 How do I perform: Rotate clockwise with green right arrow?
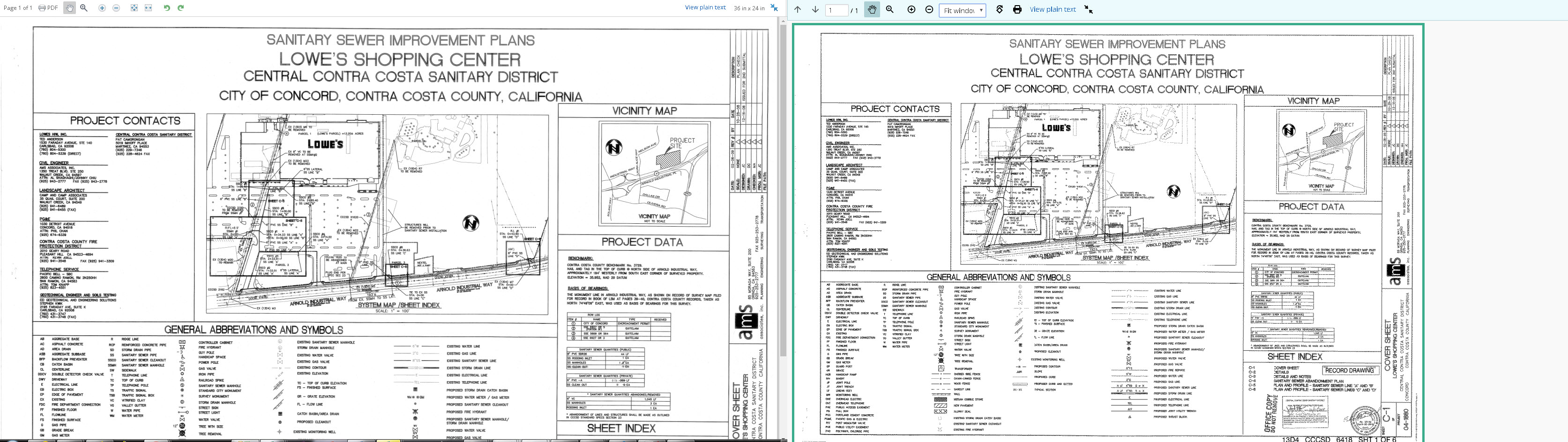click(181, 8)
